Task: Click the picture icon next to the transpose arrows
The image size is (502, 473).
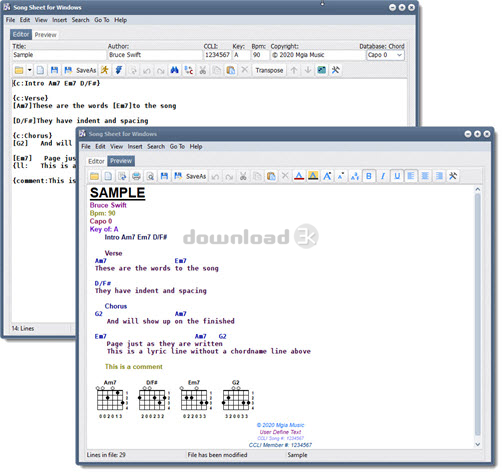Action: click(x=322, y=70)
